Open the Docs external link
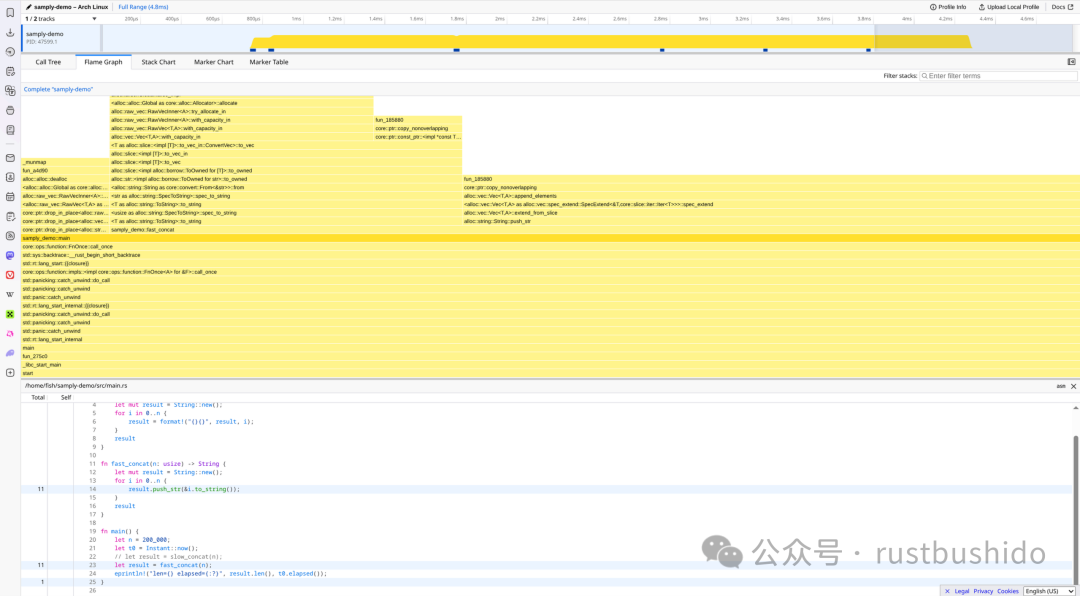The height and width of the screenshot is (596, 1080). point(1061,6)
